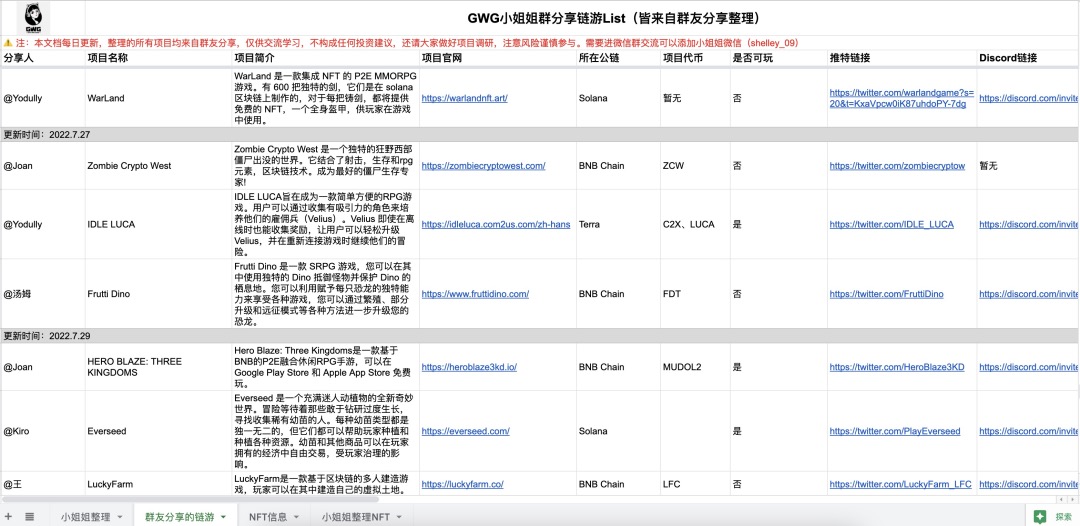Viewport: 1080px width, 526px height.
Task: Click the red disclaimer notice row
Action: pyautogui.click(x=540, y=43)
